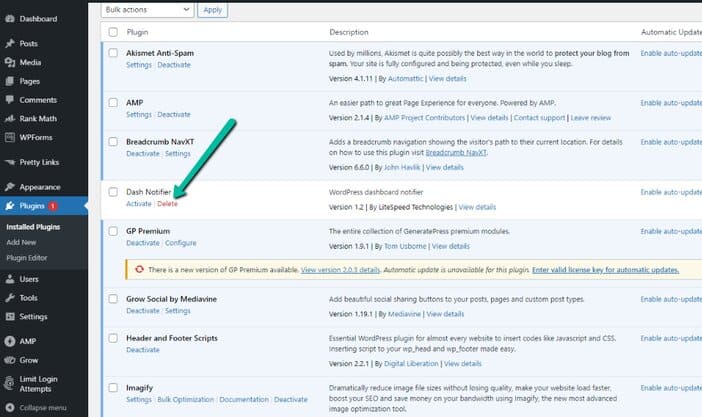This screenshot has width=702, height=417.
Task: Click the Media icon in sidebar
Action: click(x=10, y=62)
